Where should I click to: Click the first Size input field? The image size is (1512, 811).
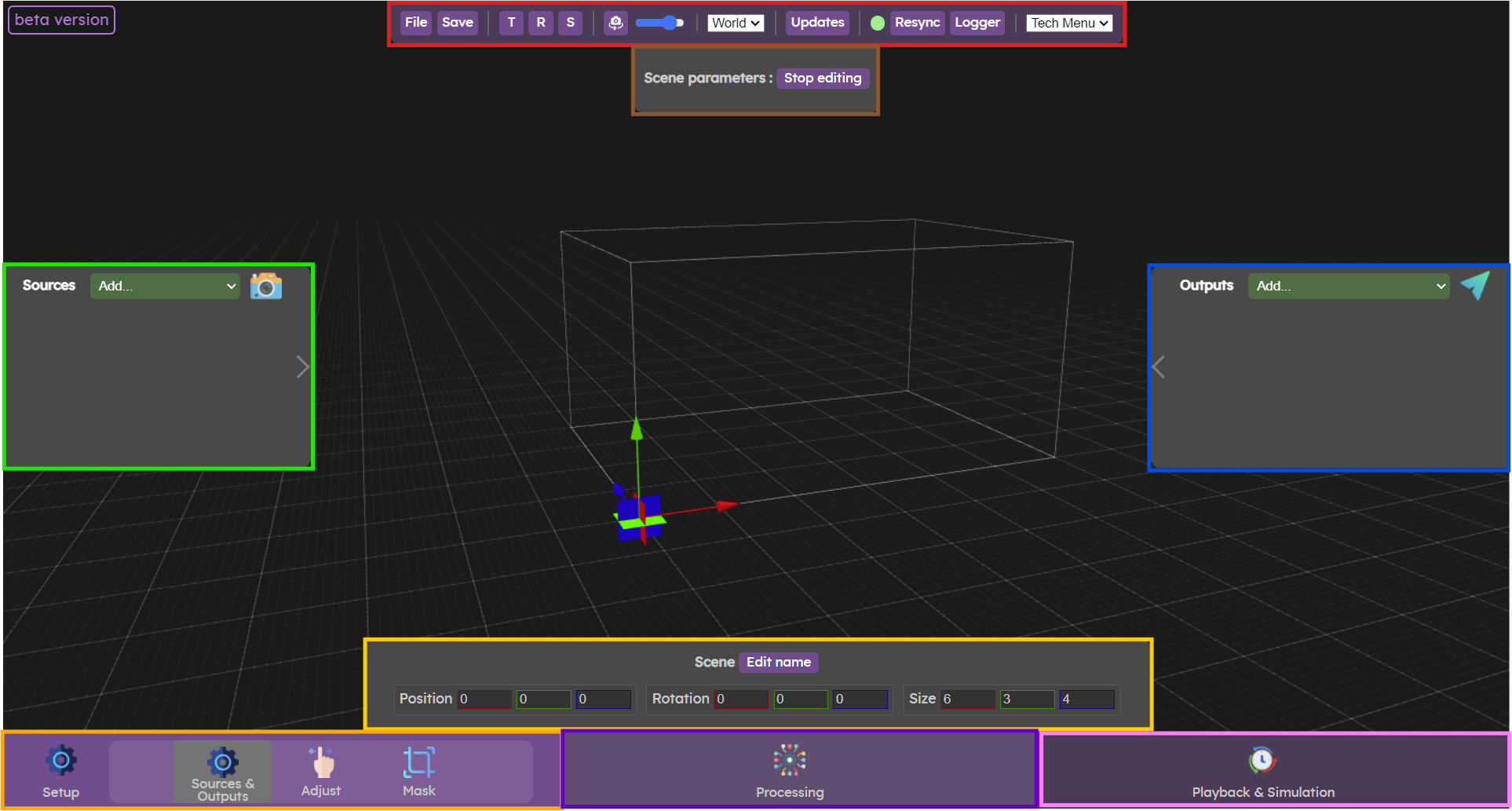[967, 699]
